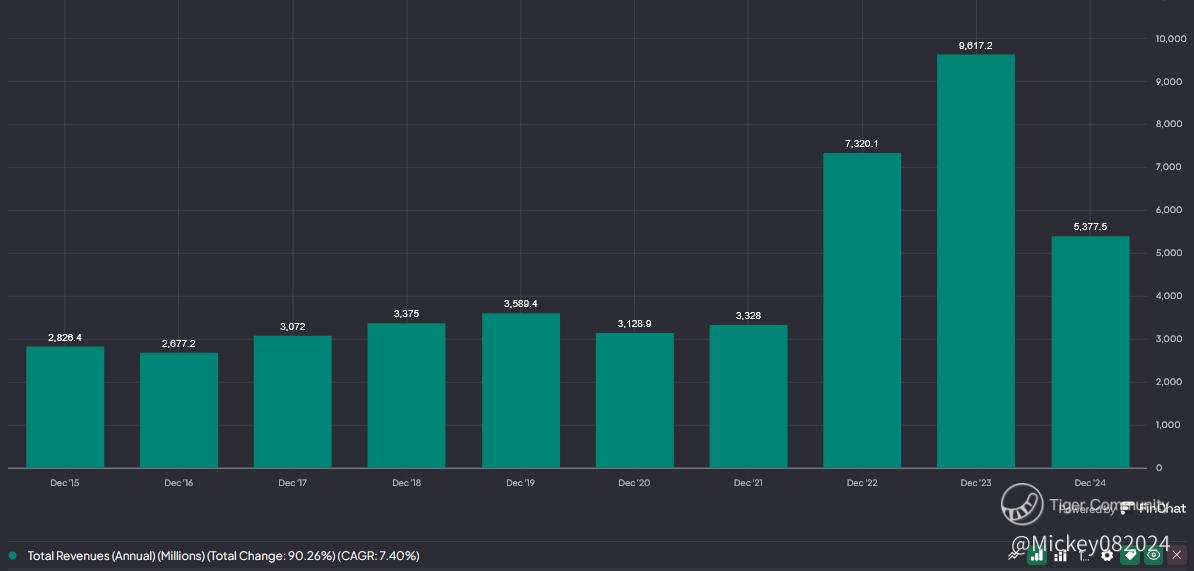The image size is (1194, 571).
Task: Hide series with the eye icon
Action: coord(1153,555)
